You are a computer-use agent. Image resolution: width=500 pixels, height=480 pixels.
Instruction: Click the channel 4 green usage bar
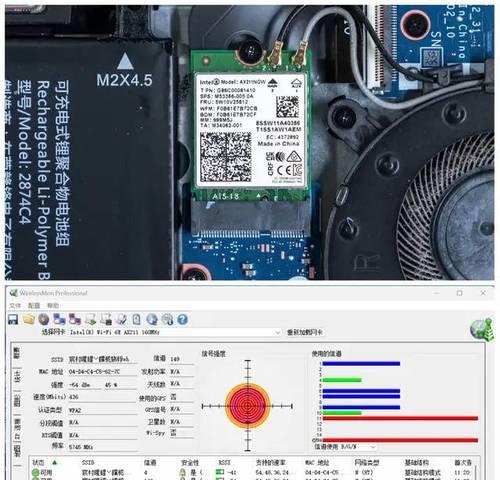tap(342, 380)
